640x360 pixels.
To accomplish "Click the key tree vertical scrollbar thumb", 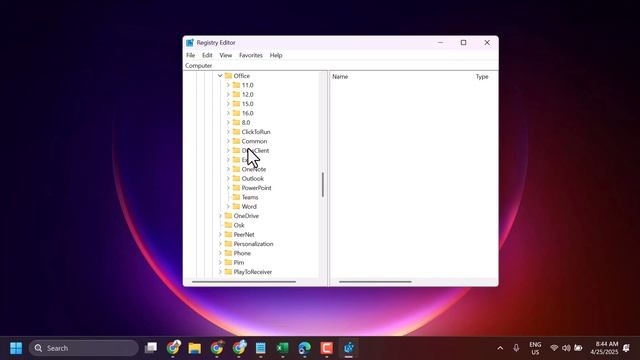I will [323, 184].
